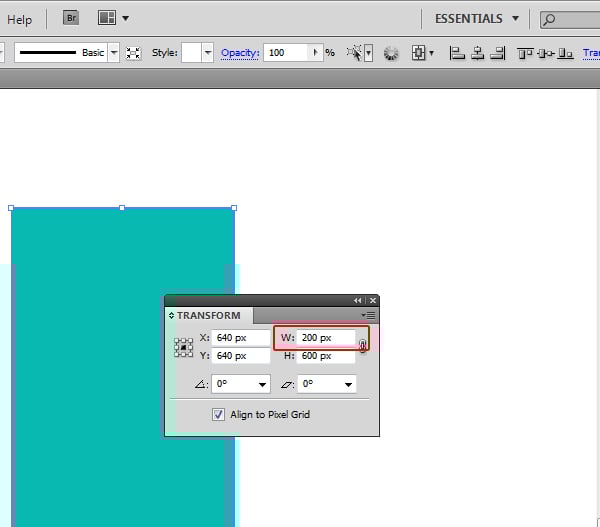The height and width of the screenshot is (527, 600).
Task: Click the horizontal align center icon
Action: (x=477, y=53)
